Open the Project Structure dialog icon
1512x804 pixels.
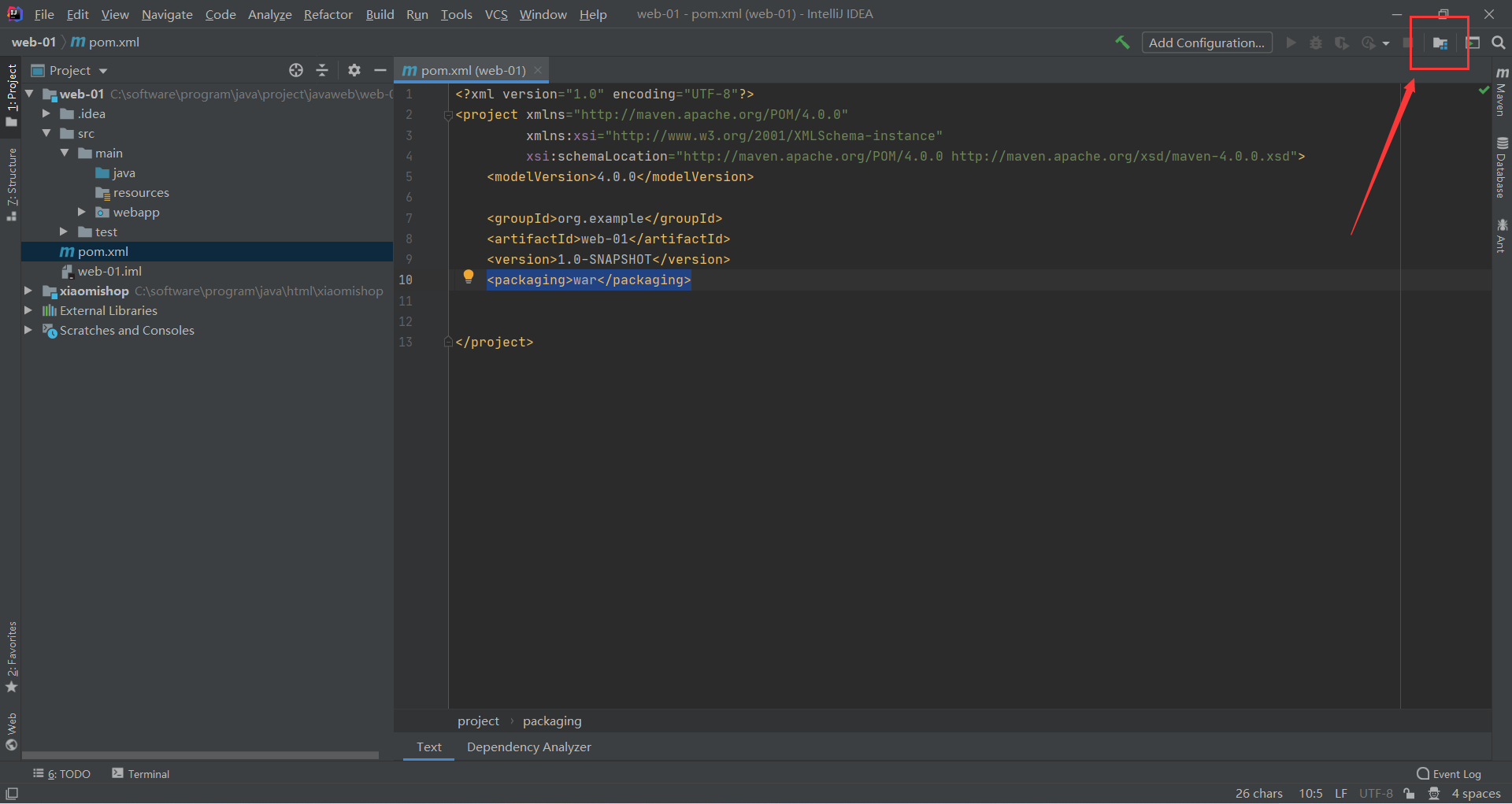[1440, 43]
